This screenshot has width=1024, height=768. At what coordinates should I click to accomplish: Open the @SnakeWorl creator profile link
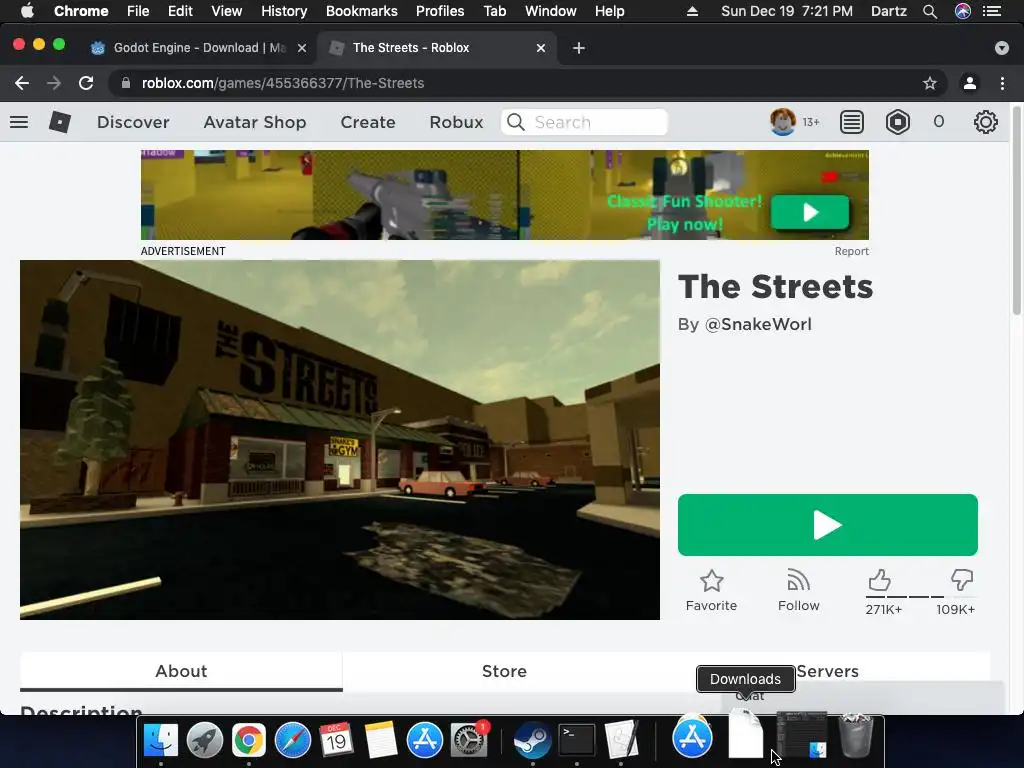point(758,325)
